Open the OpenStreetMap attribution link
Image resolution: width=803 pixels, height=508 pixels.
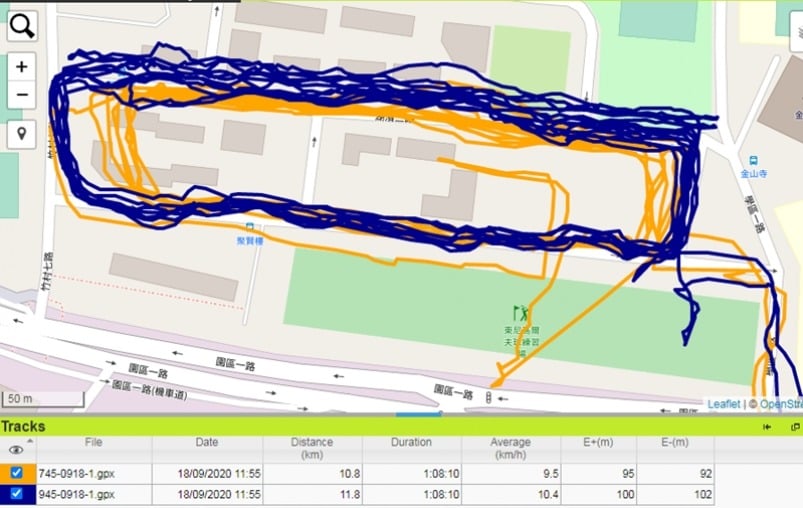781,404
